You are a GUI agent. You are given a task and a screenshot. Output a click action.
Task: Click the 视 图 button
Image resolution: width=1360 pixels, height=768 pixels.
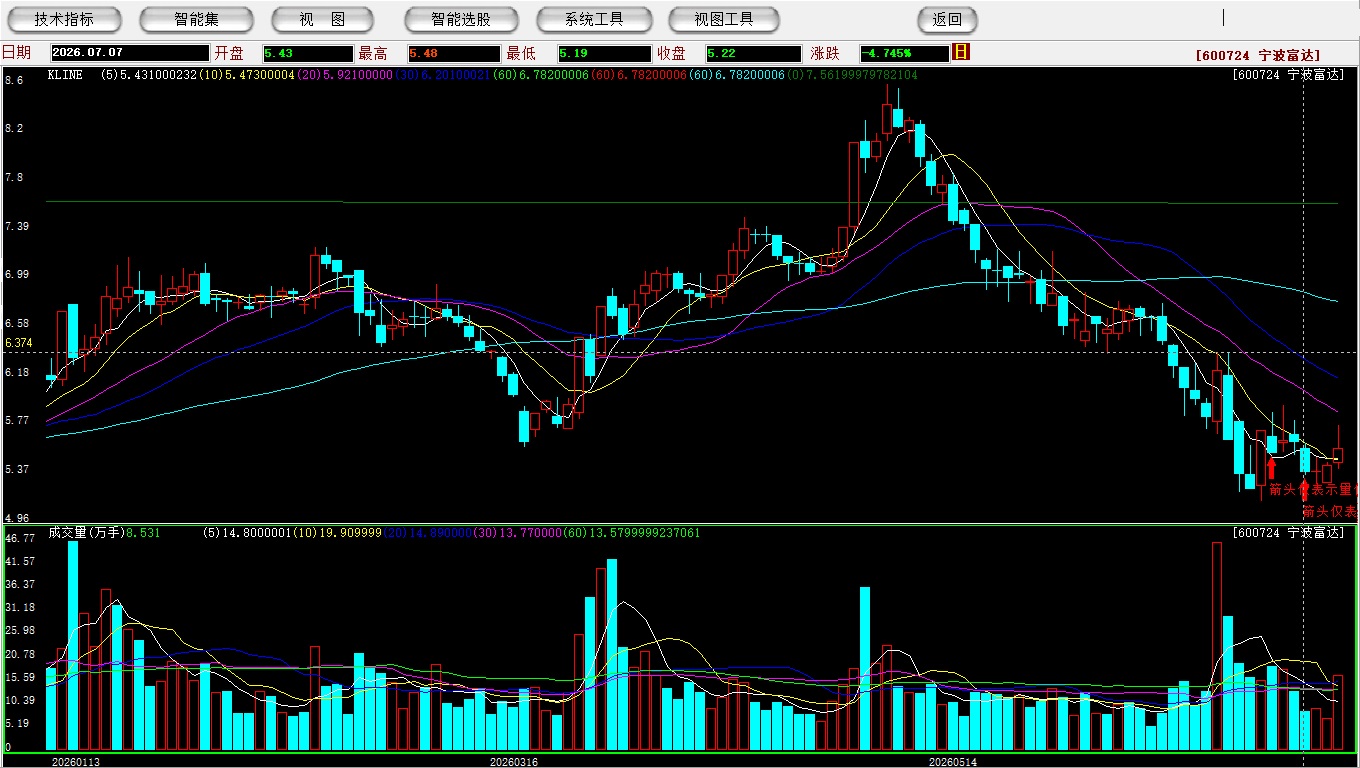pos(322,19)
